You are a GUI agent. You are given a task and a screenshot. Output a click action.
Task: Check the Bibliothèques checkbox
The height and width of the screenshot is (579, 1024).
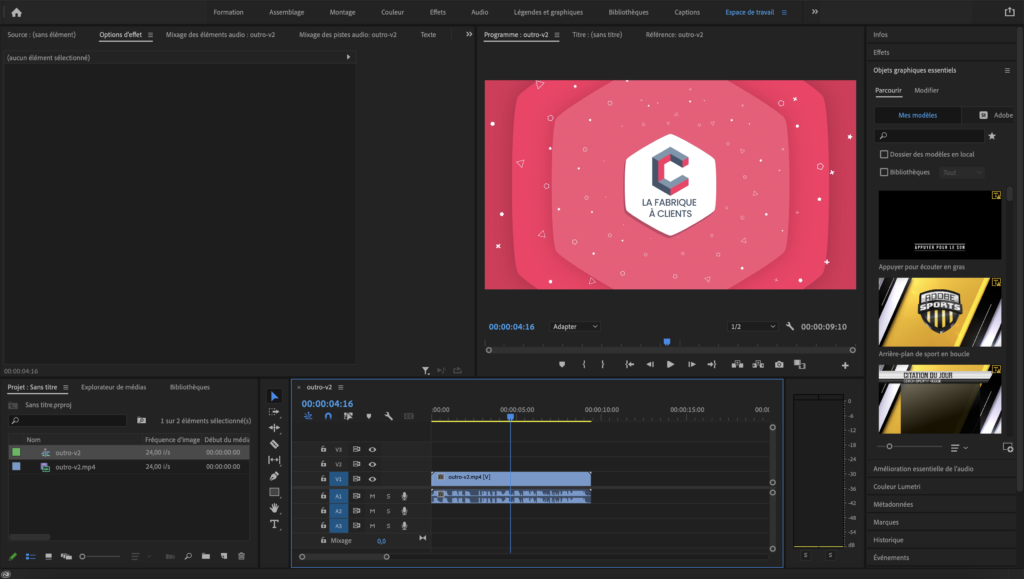[884, 172]
